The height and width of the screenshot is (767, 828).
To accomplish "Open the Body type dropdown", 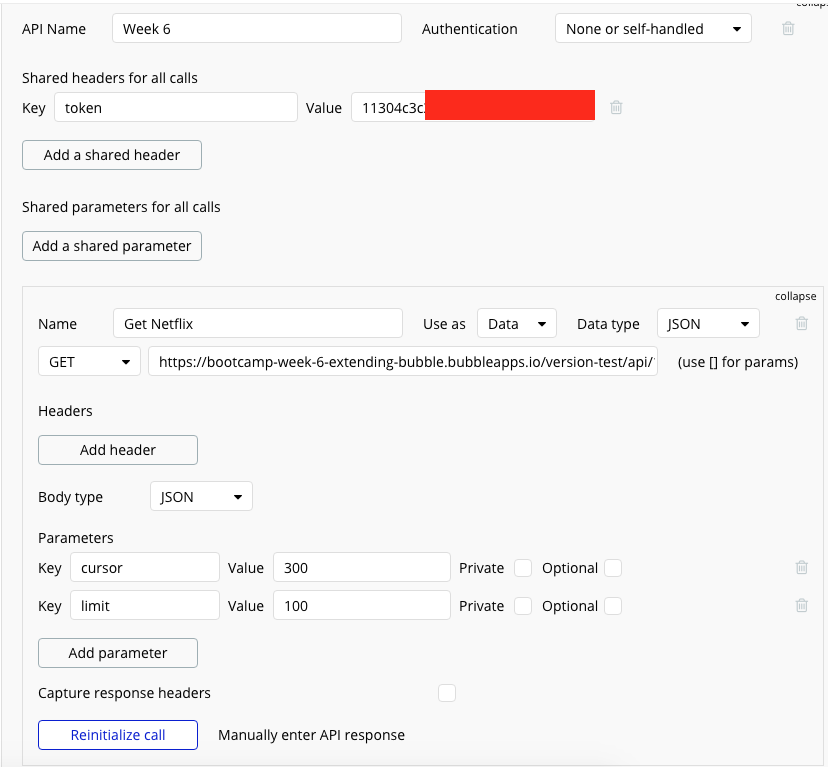I will [x=201, y=497].
